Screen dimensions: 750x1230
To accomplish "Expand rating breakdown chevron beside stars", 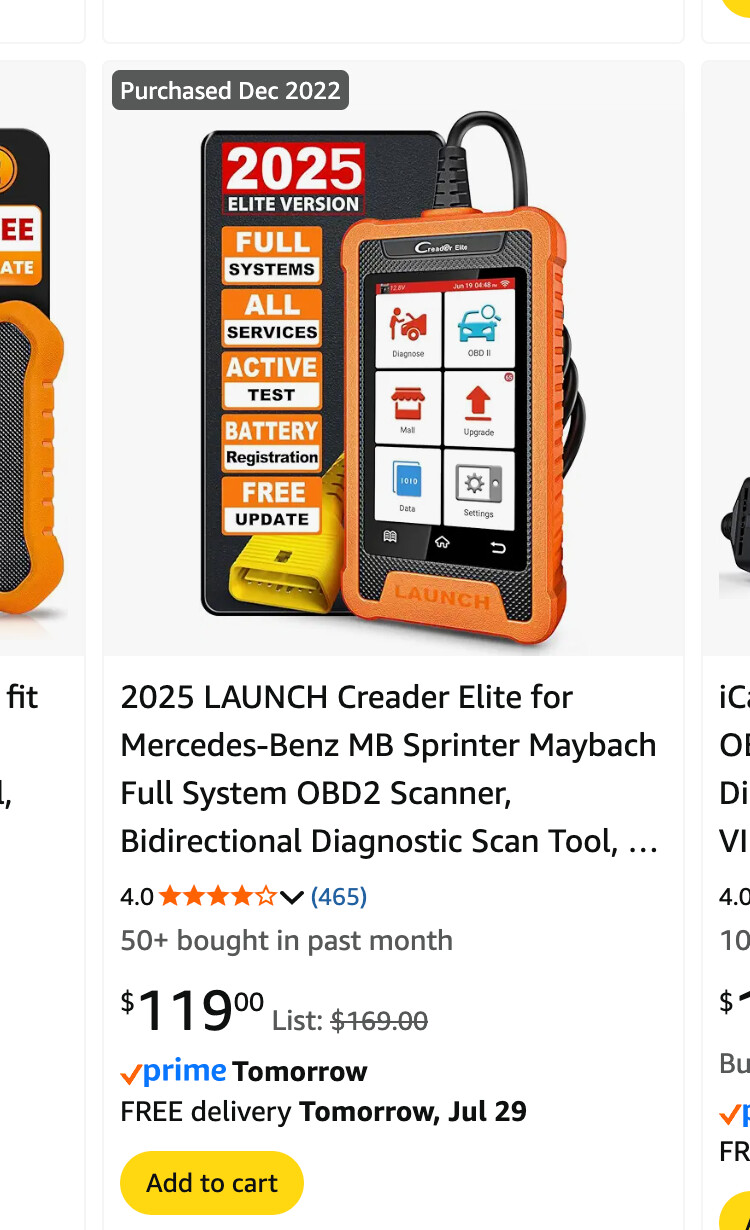I will click(x=291, y=897).
